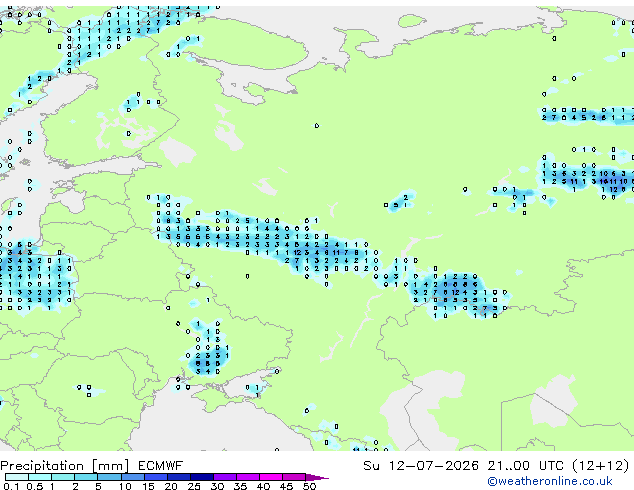Click the 0.5–1 mm legend color box

click(x=40, y=477)
